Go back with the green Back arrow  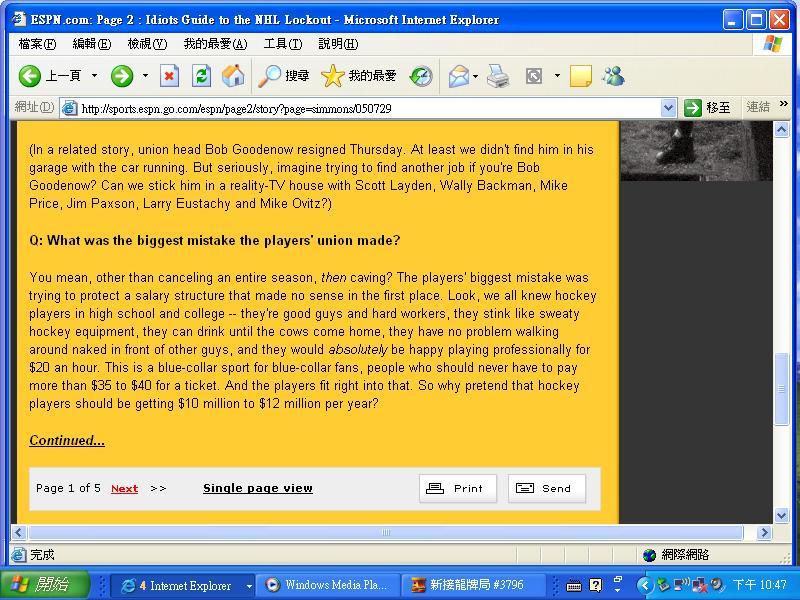coord(30,77)
